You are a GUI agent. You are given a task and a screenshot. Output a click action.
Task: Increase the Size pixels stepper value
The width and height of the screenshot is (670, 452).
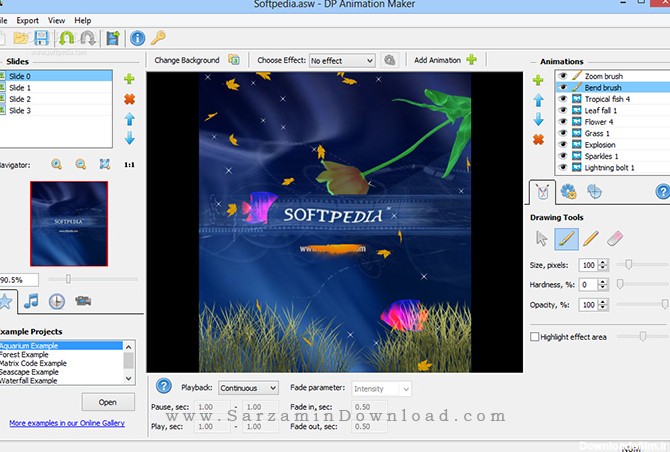click(603, 261)
